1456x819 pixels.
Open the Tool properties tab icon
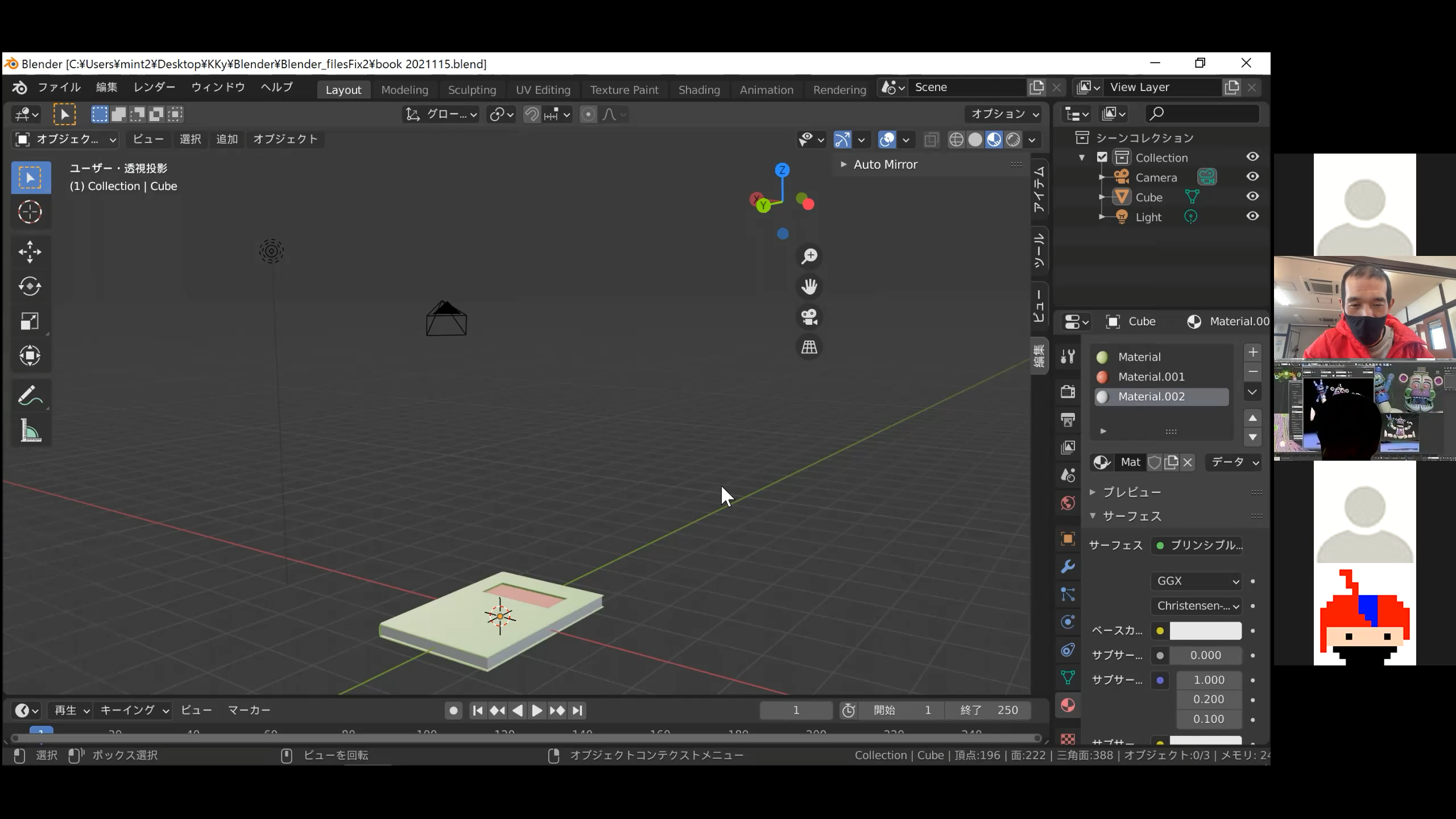[x=1068, y=357]
